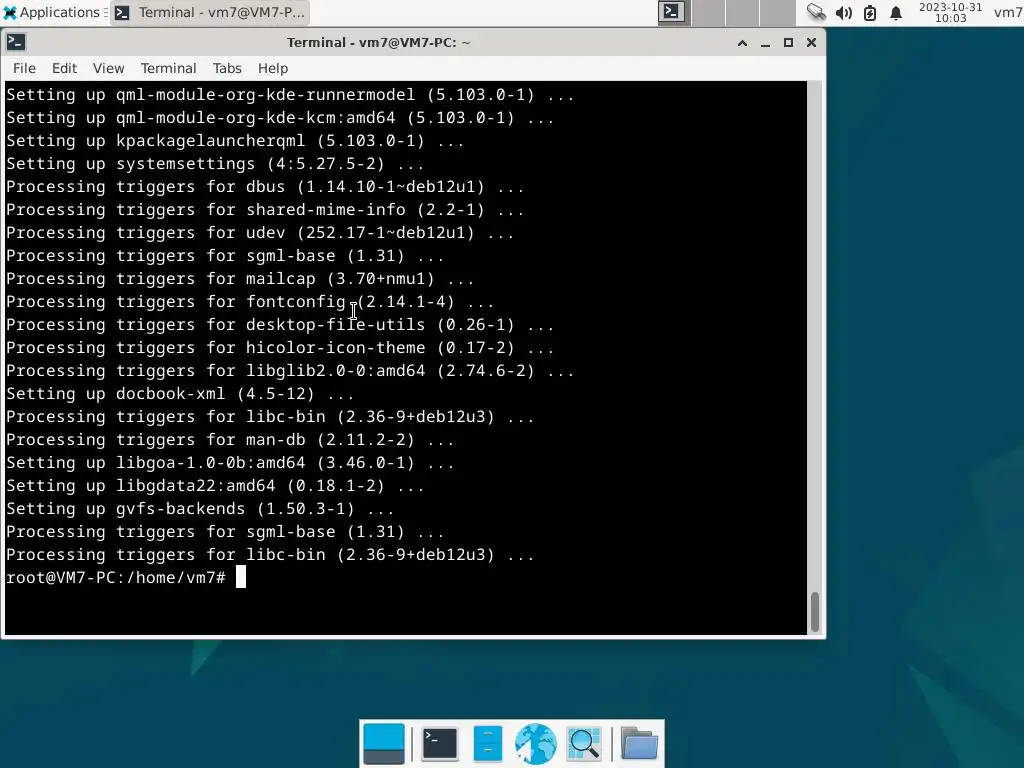Click the root@VM7-PC command prompt
The image size is (1024, 768).
point(116,578)
